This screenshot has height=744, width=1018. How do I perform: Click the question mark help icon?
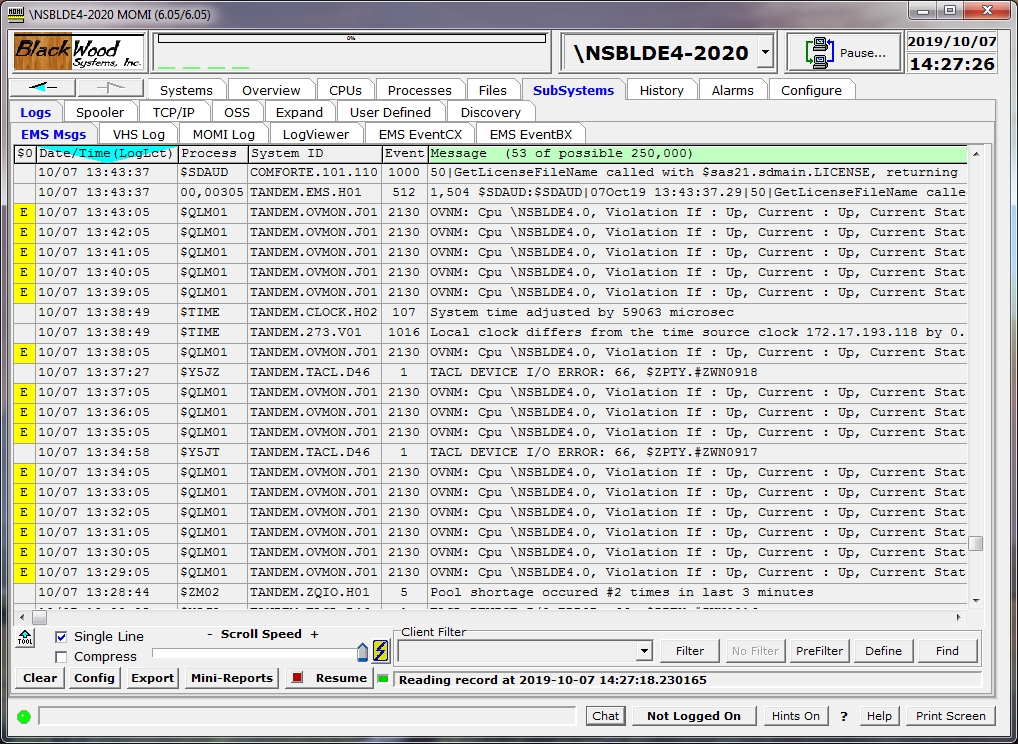843,716
